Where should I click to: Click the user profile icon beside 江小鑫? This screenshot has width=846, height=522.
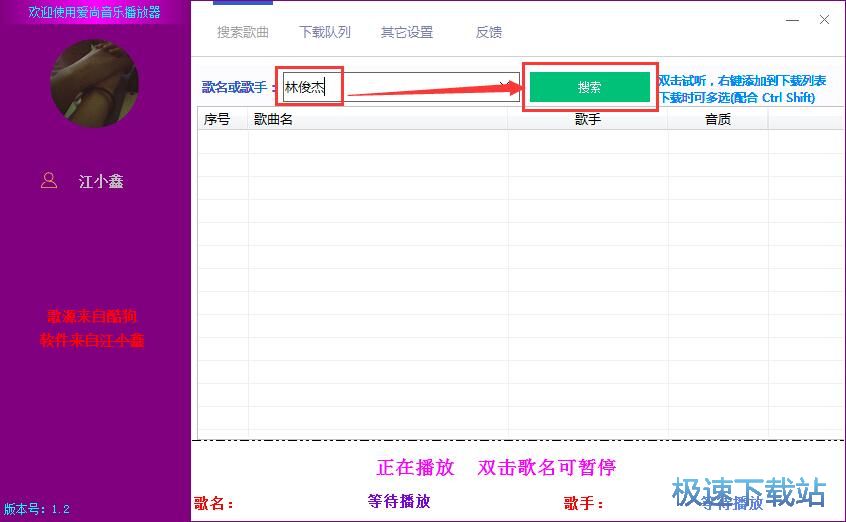[x=49, y=180]
